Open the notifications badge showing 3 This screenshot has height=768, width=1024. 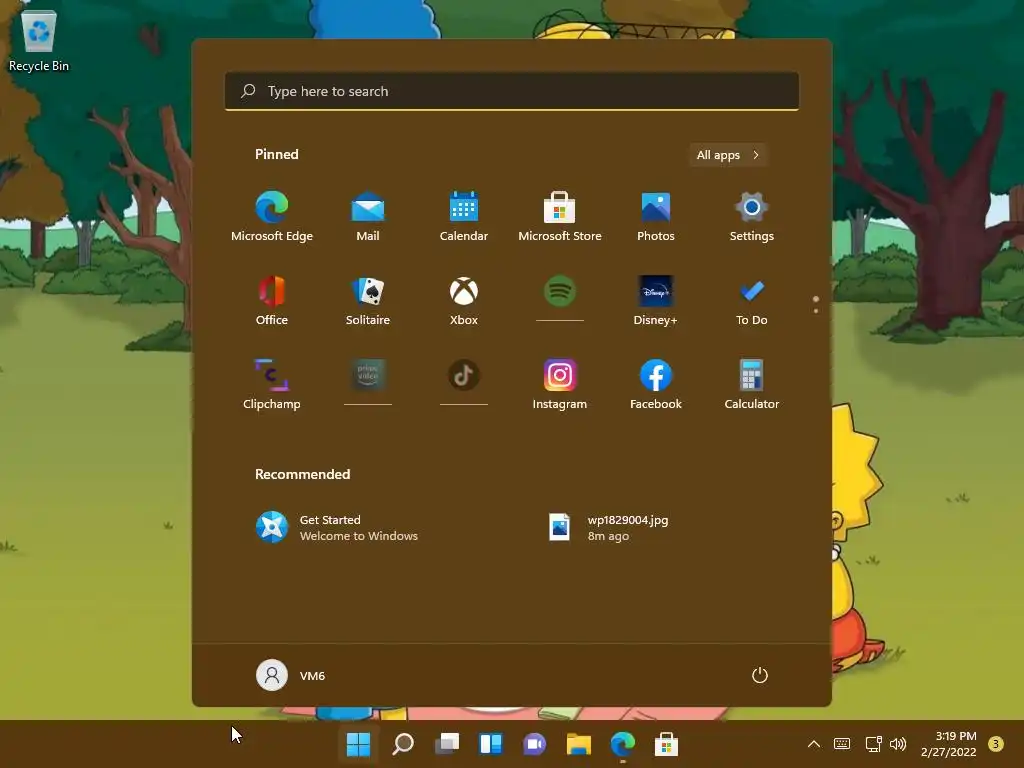click(x=995, y=744)
